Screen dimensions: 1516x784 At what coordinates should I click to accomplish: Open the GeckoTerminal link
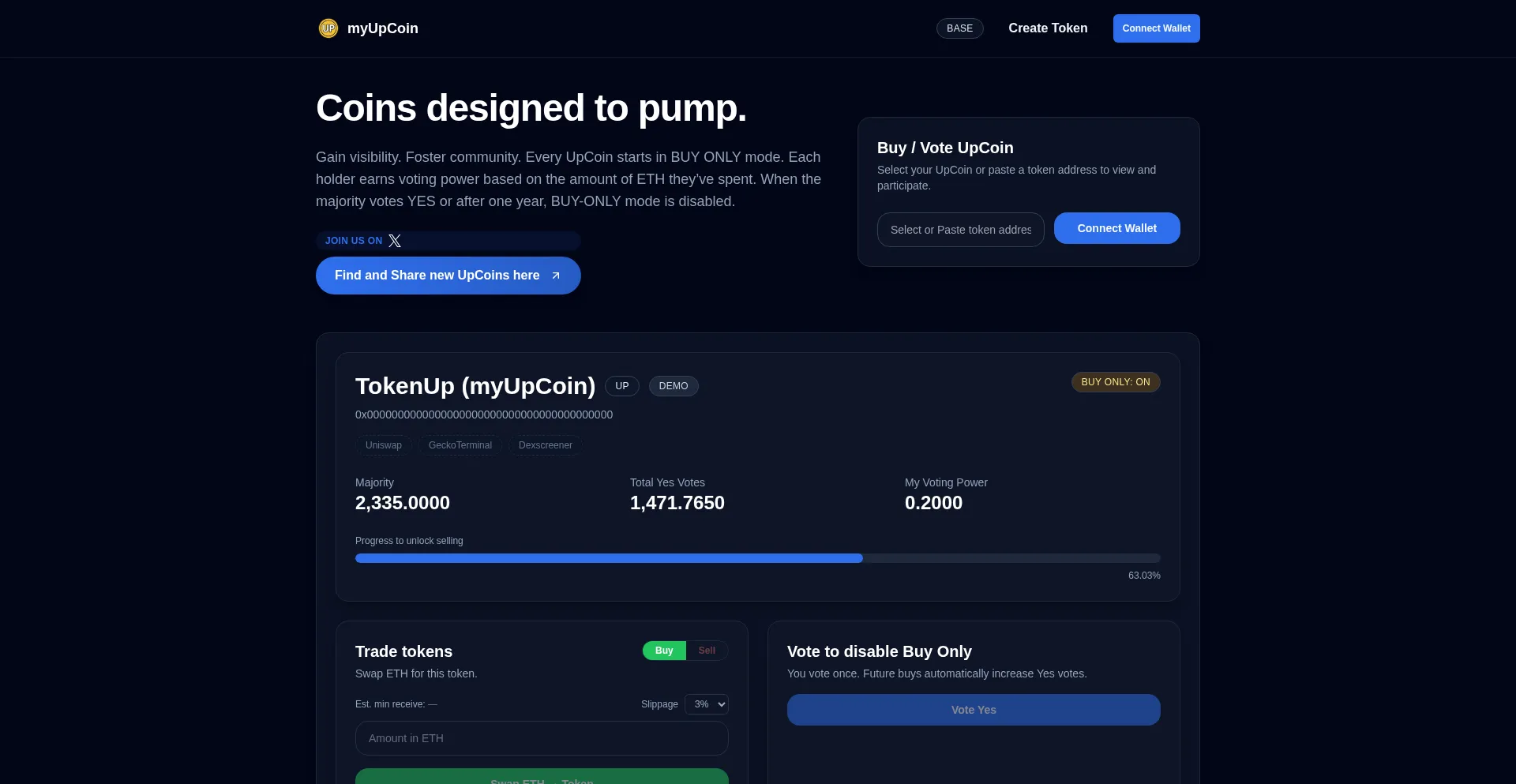(x=460, y=445)
